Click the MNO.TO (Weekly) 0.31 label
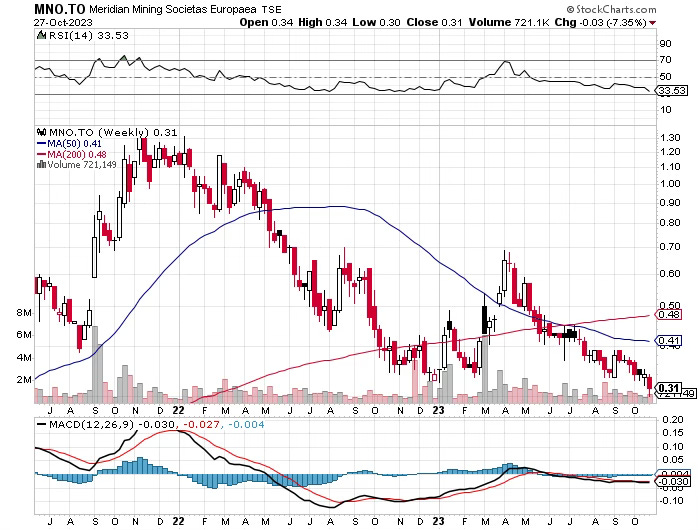The width and height of the screenshot is (700, 530). point(113,132)
